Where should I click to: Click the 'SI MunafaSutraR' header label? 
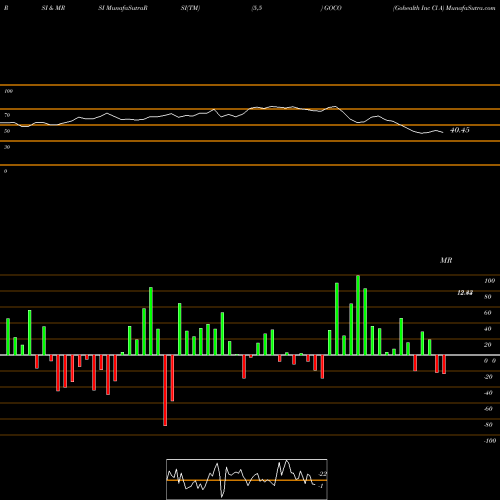point(123,8)
